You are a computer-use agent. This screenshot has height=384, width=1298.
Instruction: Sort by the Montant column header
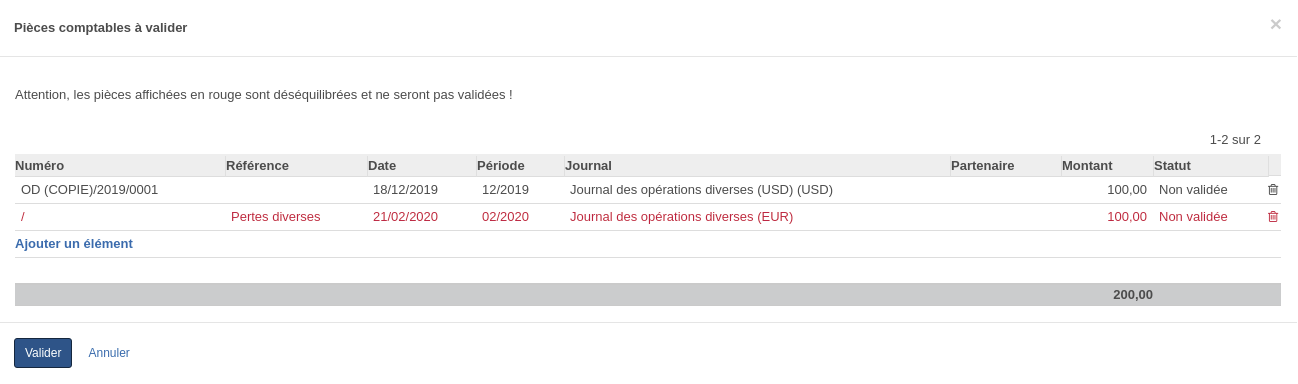1107,166
